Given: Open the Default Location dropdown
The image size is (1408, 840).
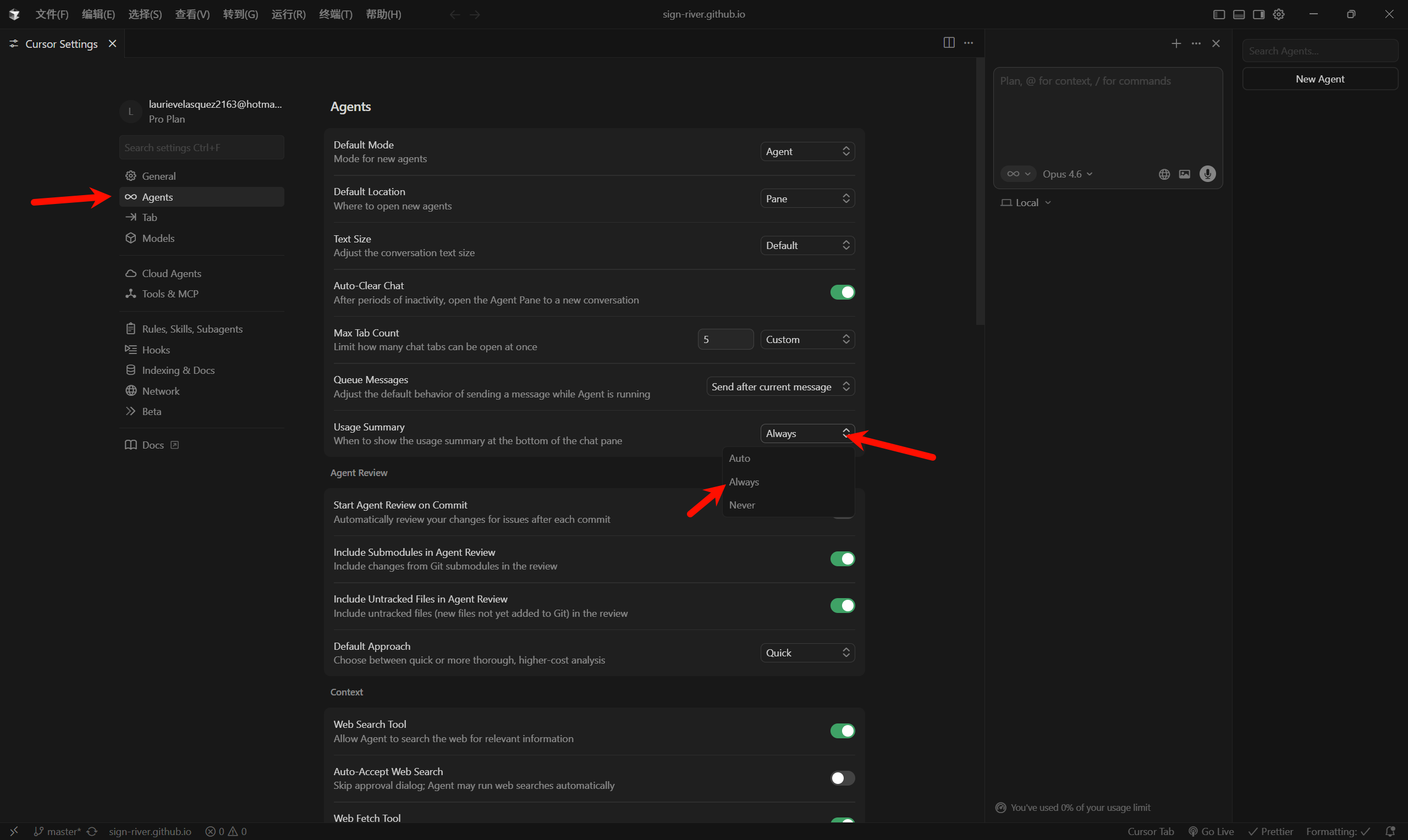Looking at the screenshot, I should click(x=807, y=198).
